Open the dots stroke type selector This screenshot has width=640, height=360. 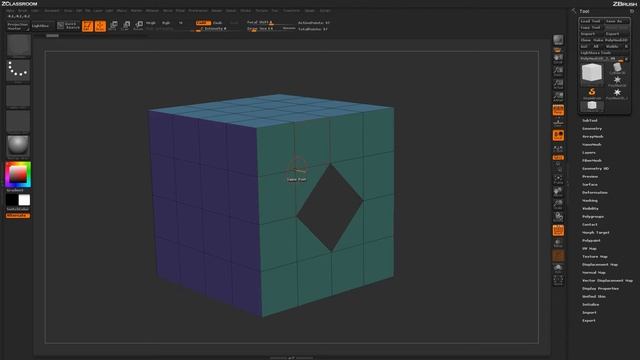pos(18,71)
